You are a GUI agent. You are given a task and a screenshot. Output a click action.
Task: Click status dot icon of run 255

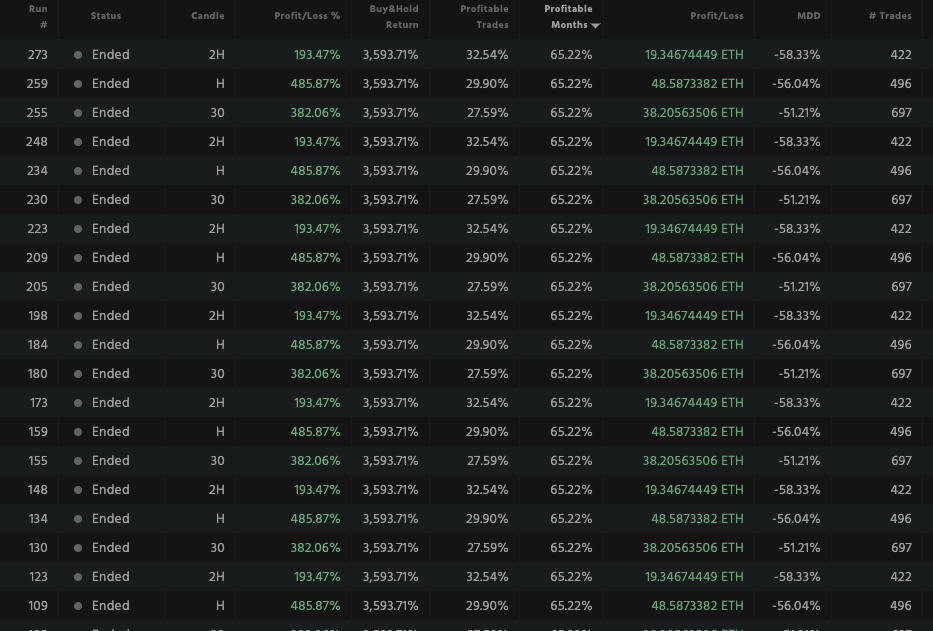point(78,113)
